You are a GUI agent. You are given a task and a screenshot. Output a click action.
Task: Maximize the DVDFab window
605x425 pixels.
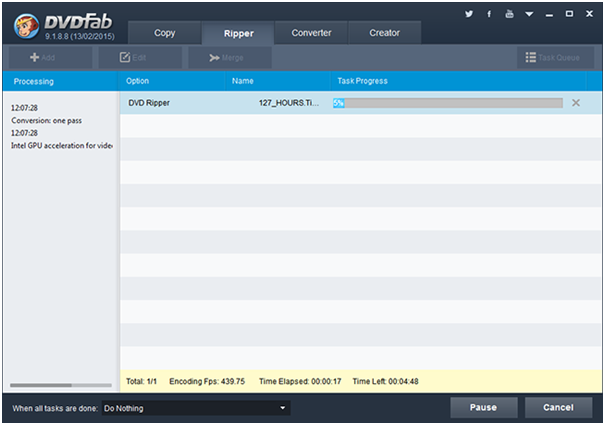(x=569, y=14)
